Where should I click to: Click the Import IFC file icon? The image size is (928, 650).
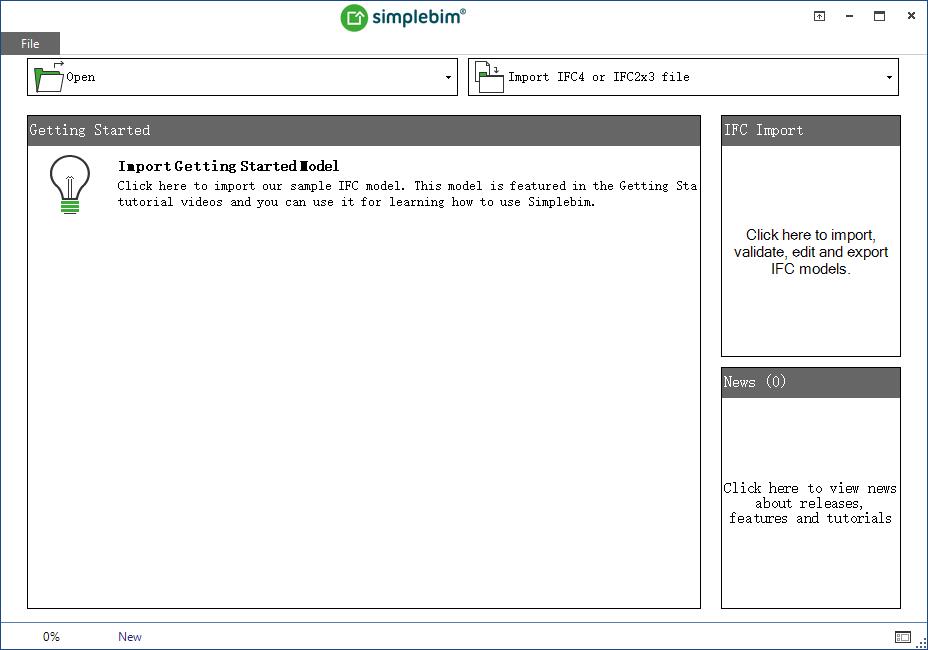point(489,77)
